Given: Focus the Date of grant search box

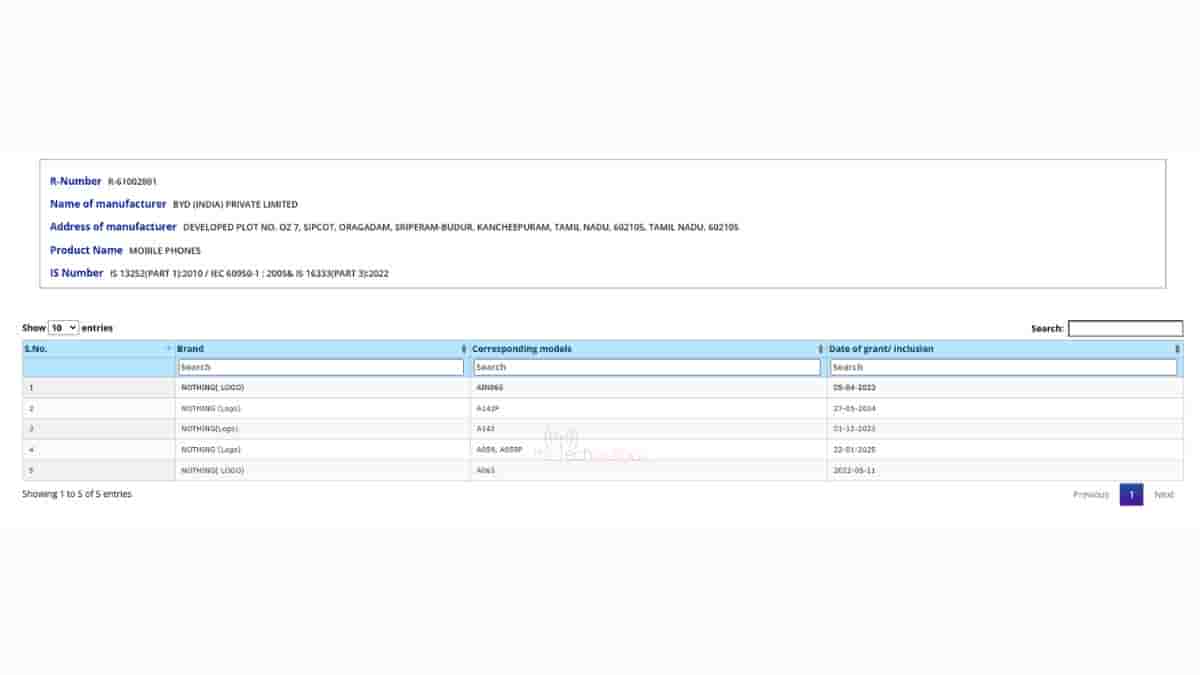Looking at the screenshot, I should pyautogui.click(x=1003, y=367).
